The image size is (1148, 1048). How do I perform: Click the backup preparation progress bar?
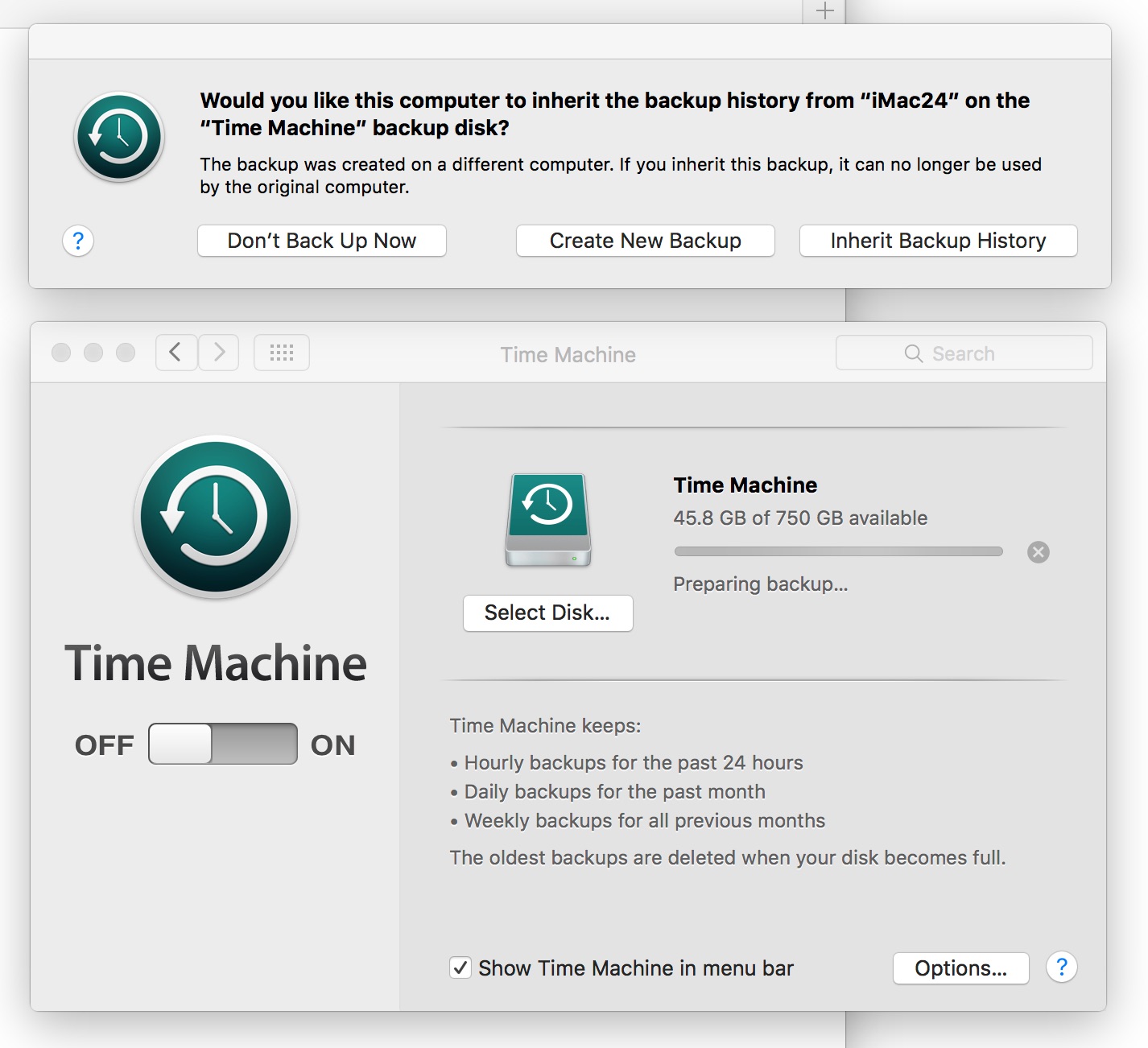[x=838, y=551]
